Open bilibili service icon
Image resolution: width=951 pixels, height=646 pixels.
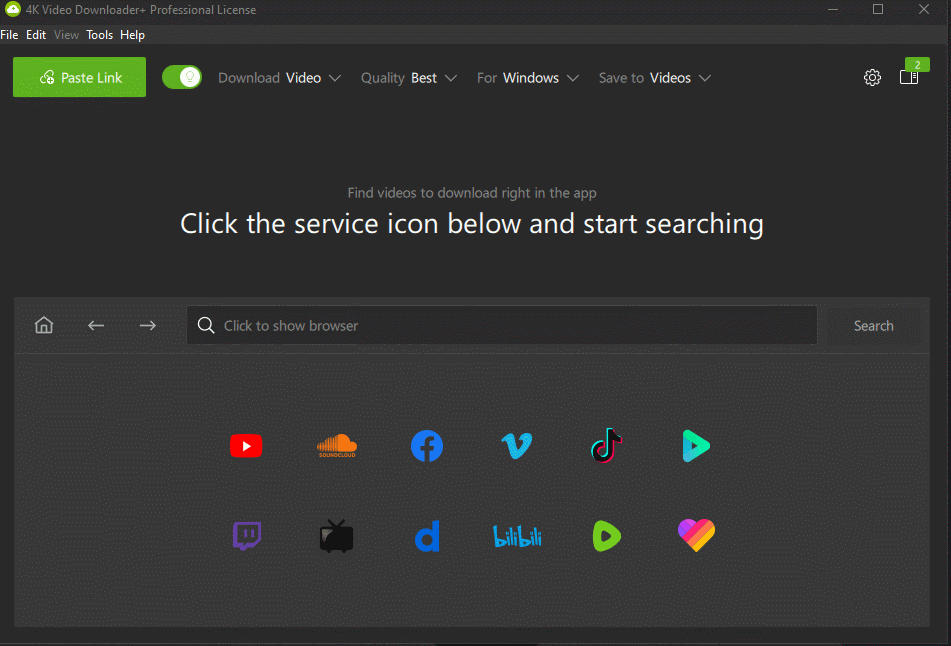coord(517,536)
